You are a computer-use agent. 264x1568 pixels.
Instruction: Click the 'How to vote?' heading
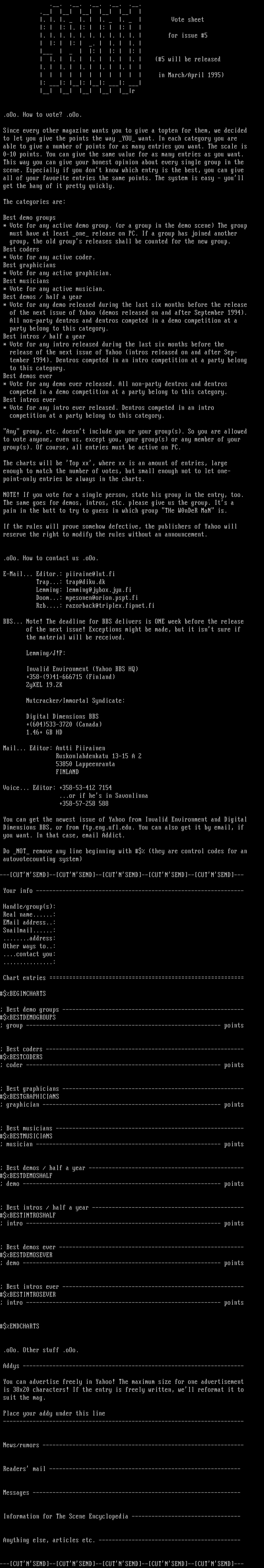coord(43,114)
